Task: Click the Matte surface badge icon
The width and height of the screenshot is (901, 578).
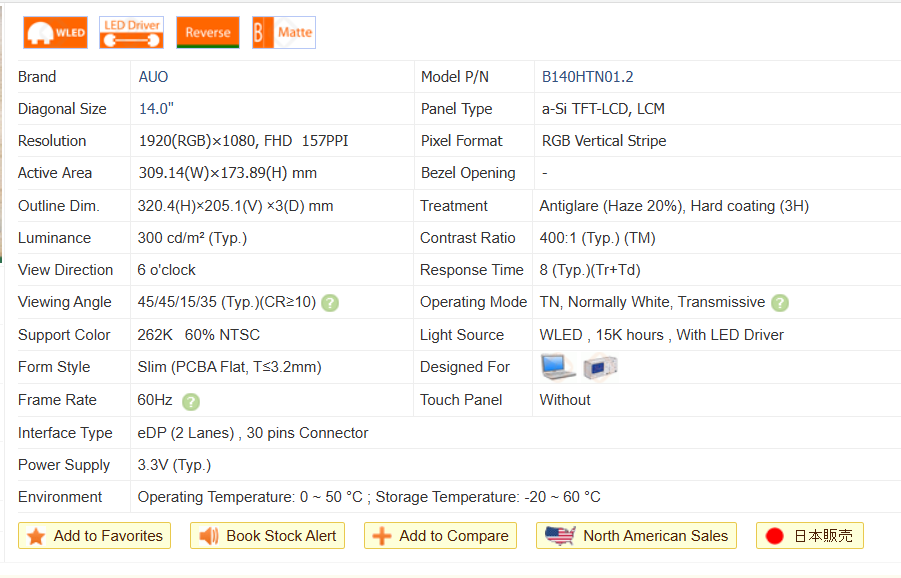Action: 284,32
